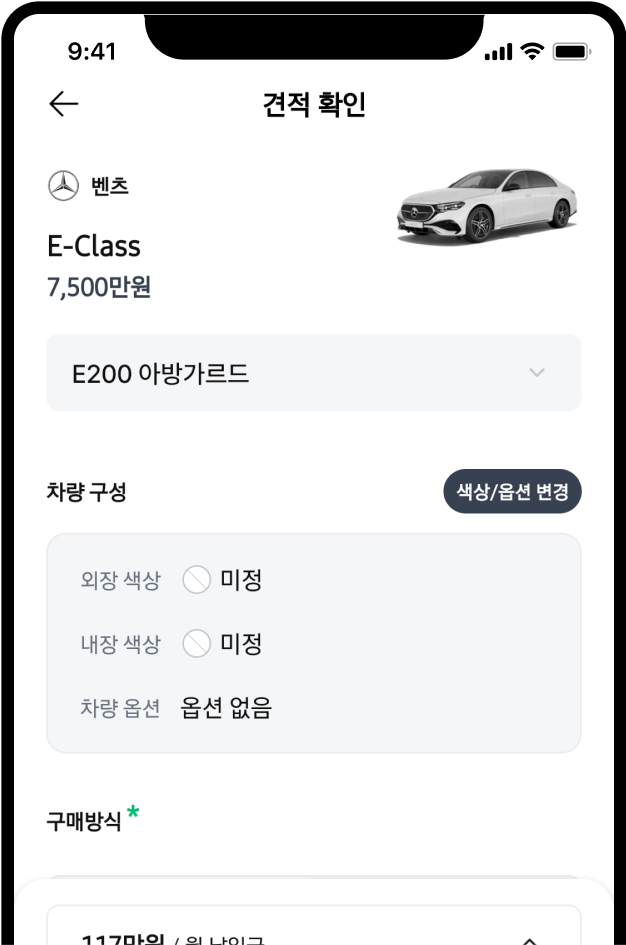The image size is (626, 945).
Task: Expand the 월 납입금 bottom panel chevron
Action: 530,938
